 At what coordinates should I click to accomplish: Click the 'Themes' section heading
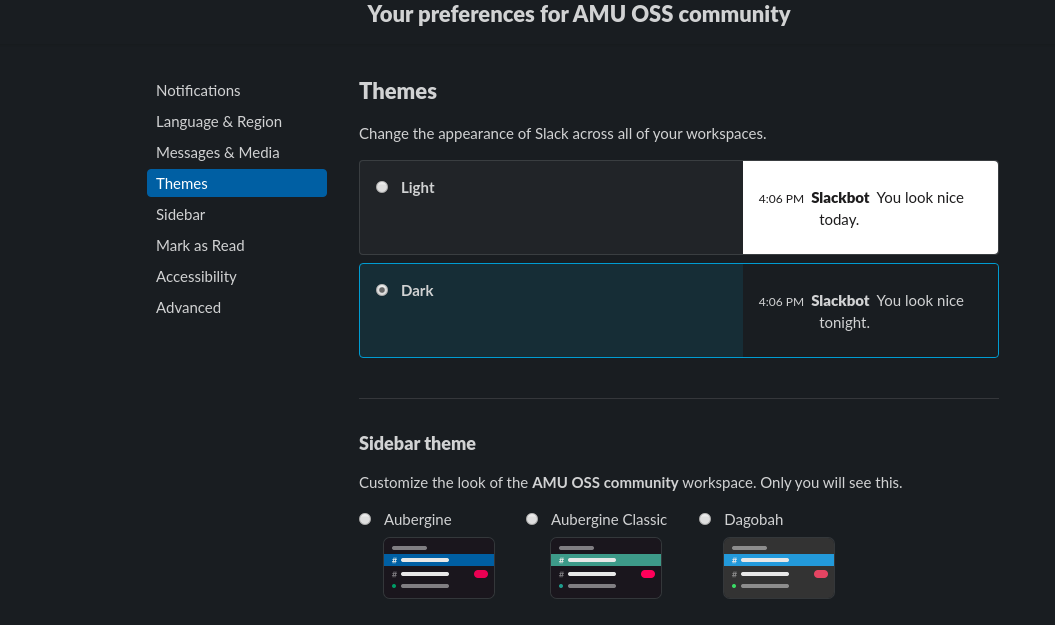pyautogui.click(x=398, y=91)
